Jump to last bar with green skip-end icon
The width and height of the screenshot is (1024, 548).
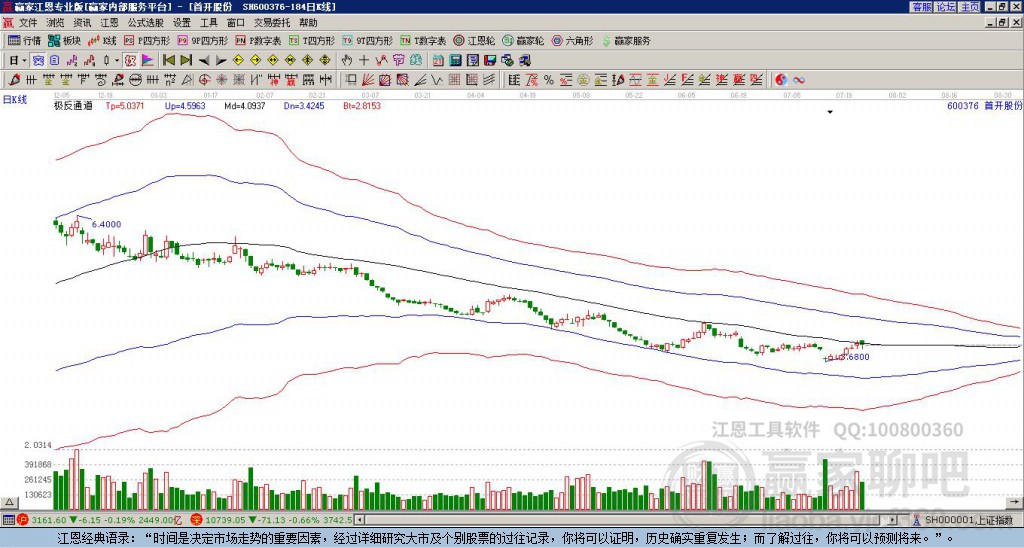[x=186, y=61]
